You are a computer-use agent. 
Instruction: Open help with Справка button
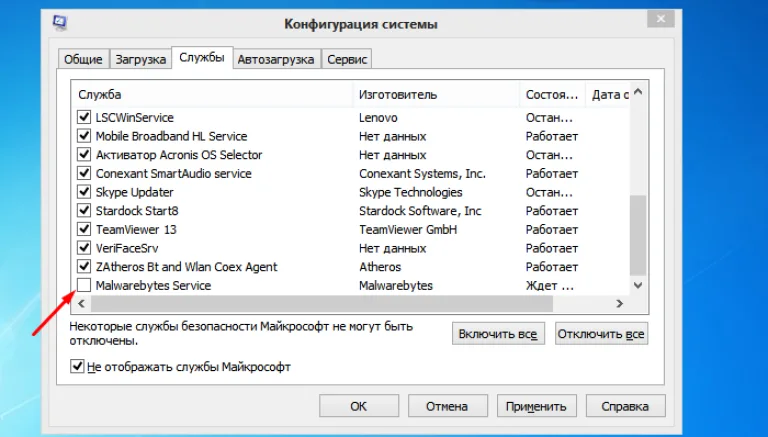pyautogui.click(x=625, y=406)
